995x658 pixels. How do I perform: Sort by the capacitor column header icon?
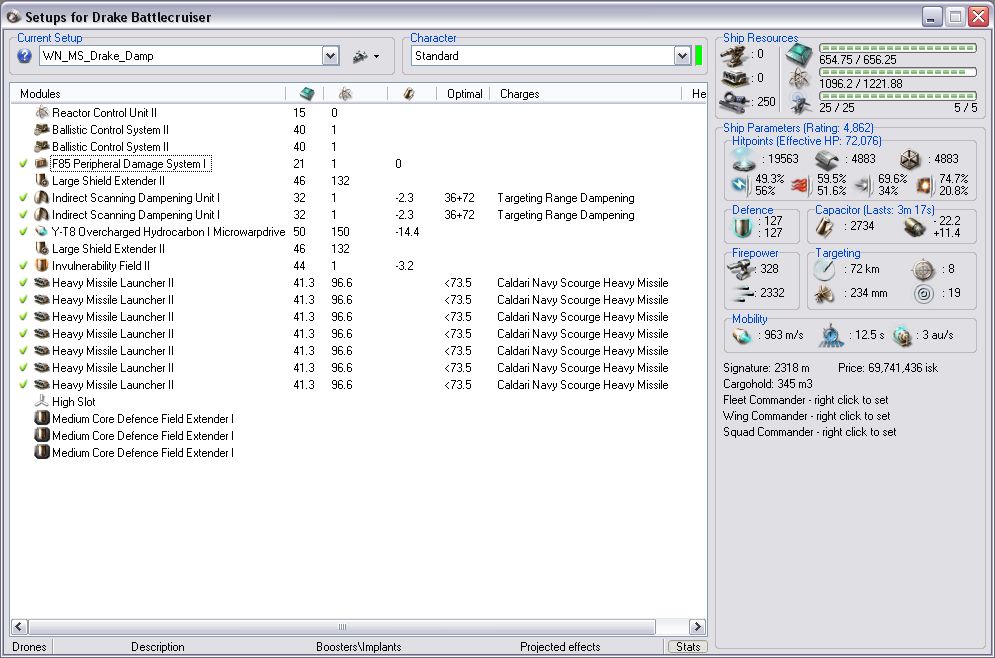[x=409, y=94]
